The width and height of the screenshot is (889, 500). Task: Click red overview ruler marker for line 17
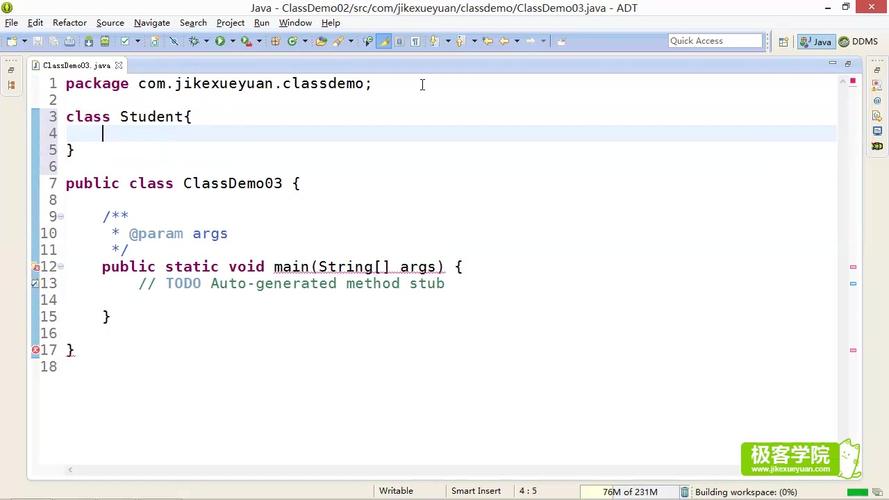point(853,350)
